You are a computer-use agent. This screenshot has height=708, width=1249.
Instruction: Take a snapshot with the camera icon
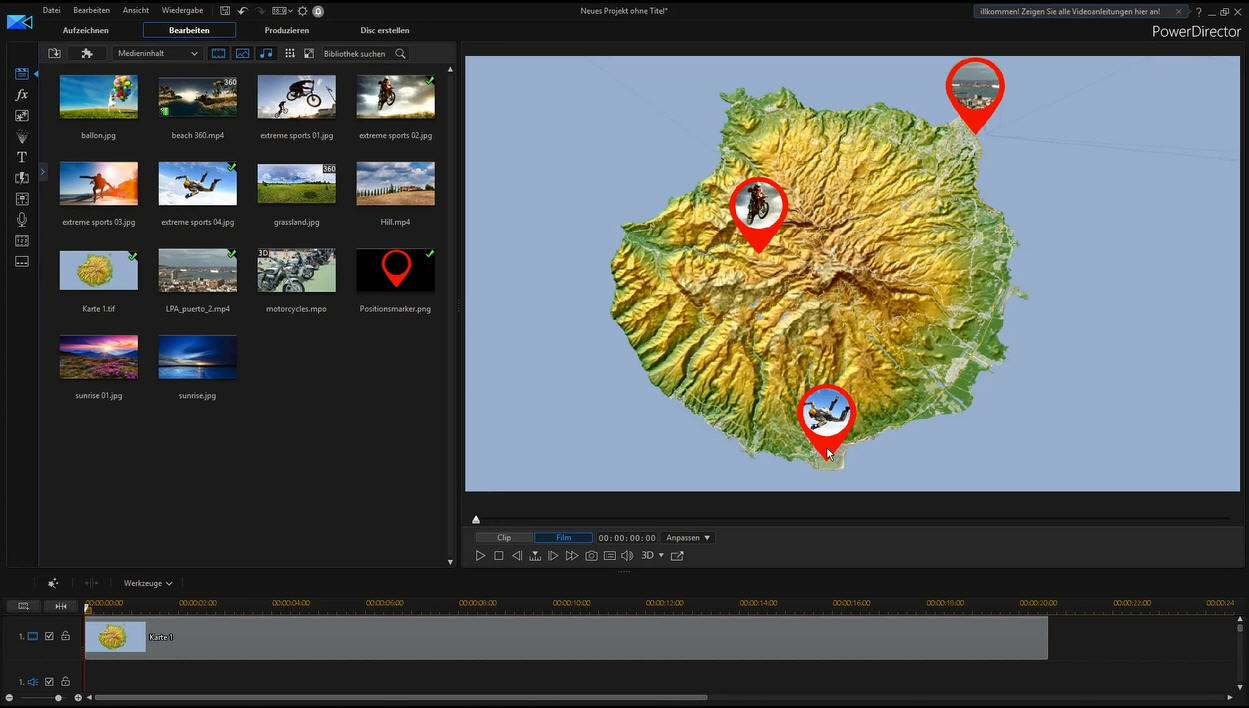point(591,556)
